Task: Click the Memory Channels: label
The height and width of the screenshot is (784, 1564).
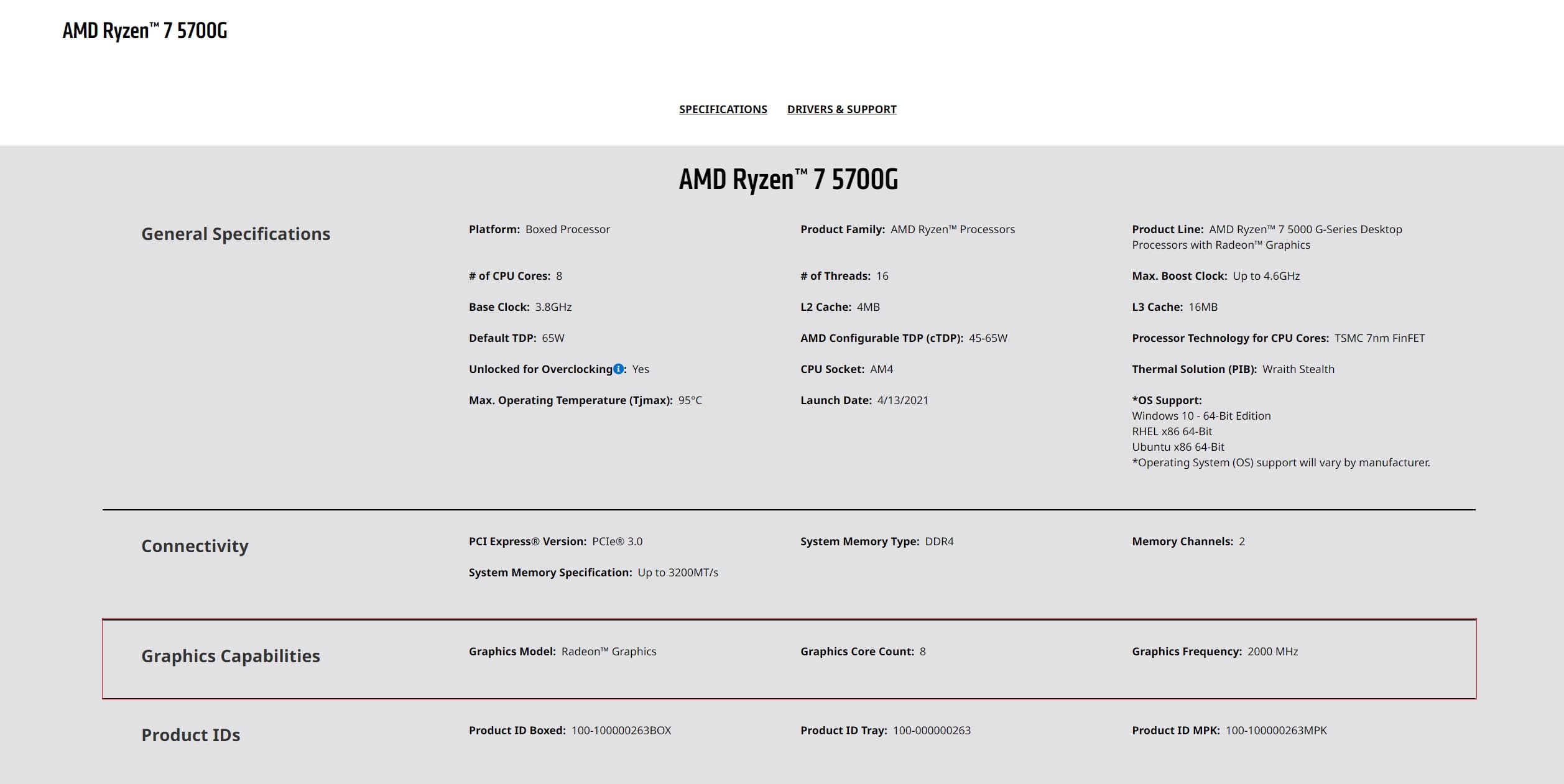Action: click(x=1183, y=542)
